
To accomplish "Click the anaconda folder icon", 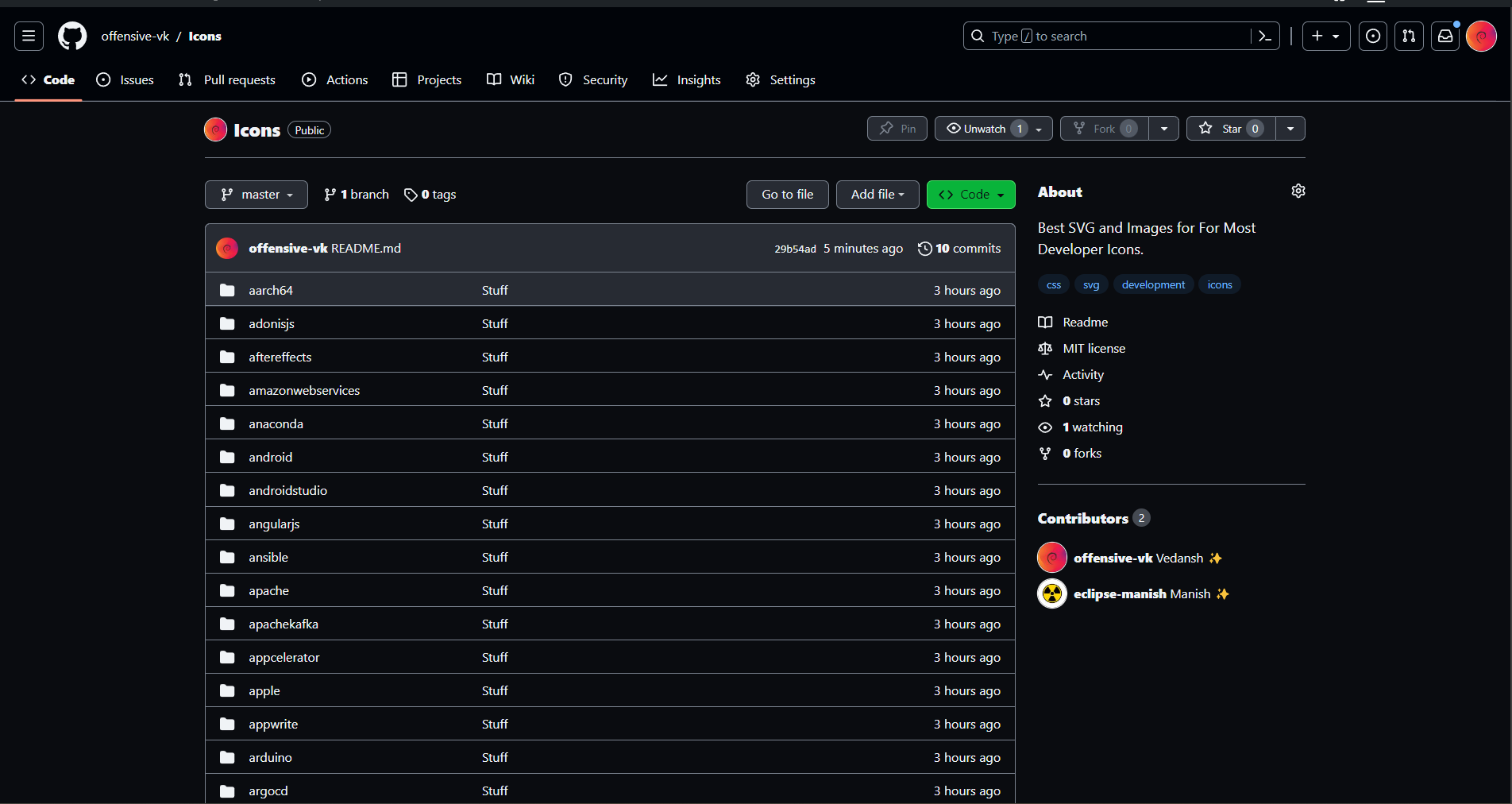I will (227, 423).
